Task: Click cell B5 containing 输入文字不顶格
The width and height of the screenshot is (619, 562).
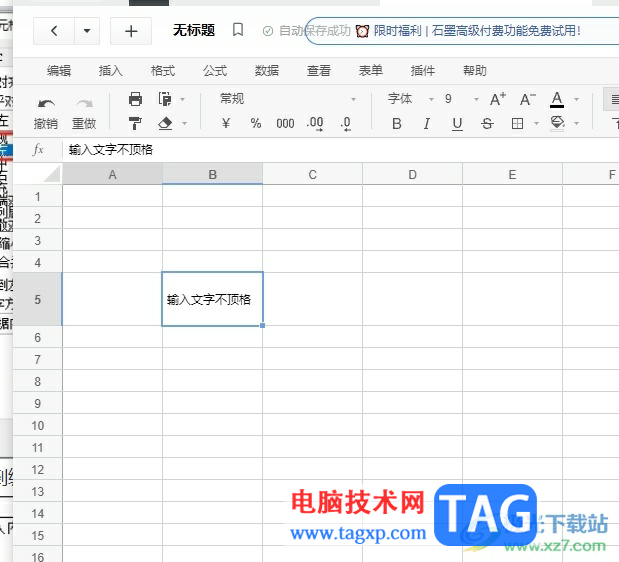Action: [x=212, y=299]
